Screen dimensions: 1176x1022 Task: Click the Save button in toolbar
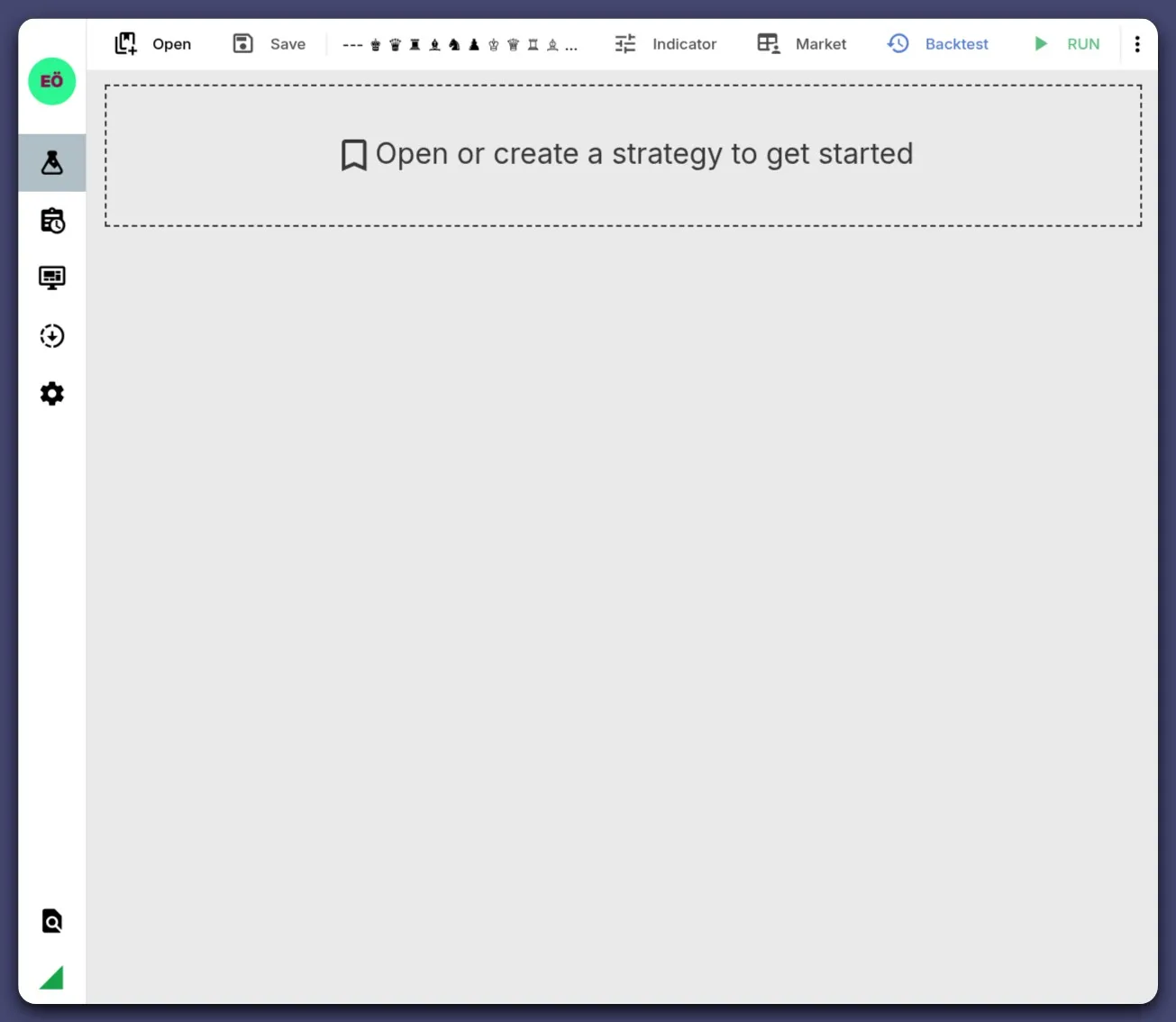pos(269,44)
